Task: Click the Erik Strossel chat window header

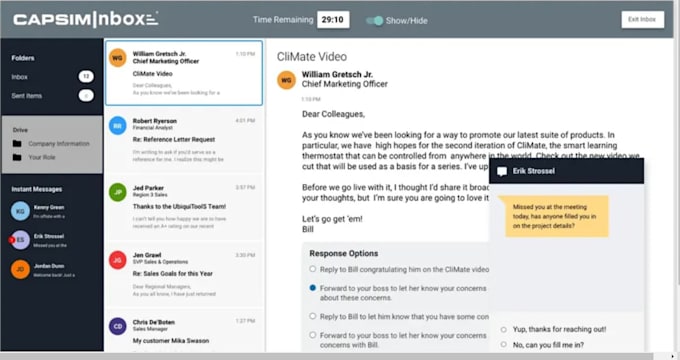Action: 566,171
